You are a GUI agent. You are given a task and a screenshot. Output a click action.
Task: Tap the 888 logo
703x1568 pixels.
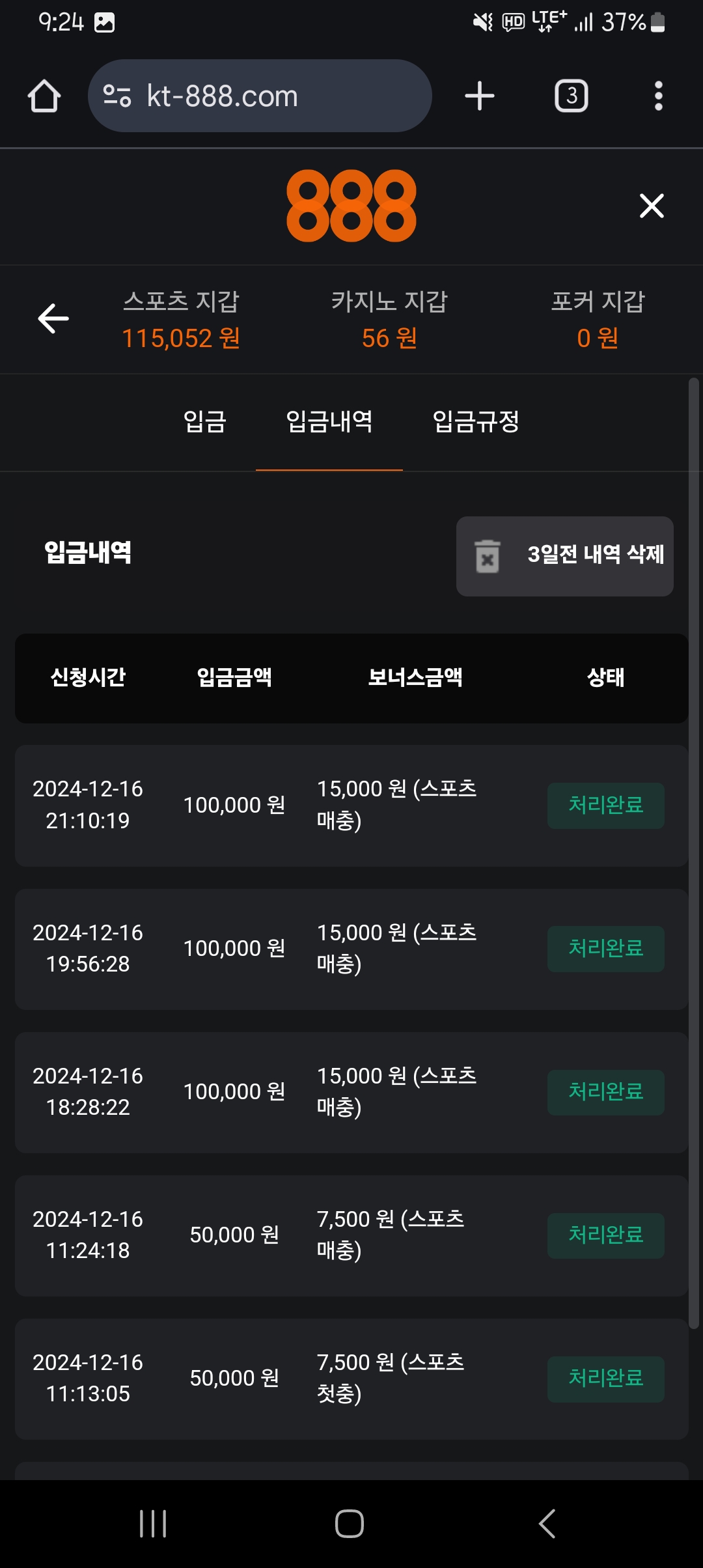point(351,206)
